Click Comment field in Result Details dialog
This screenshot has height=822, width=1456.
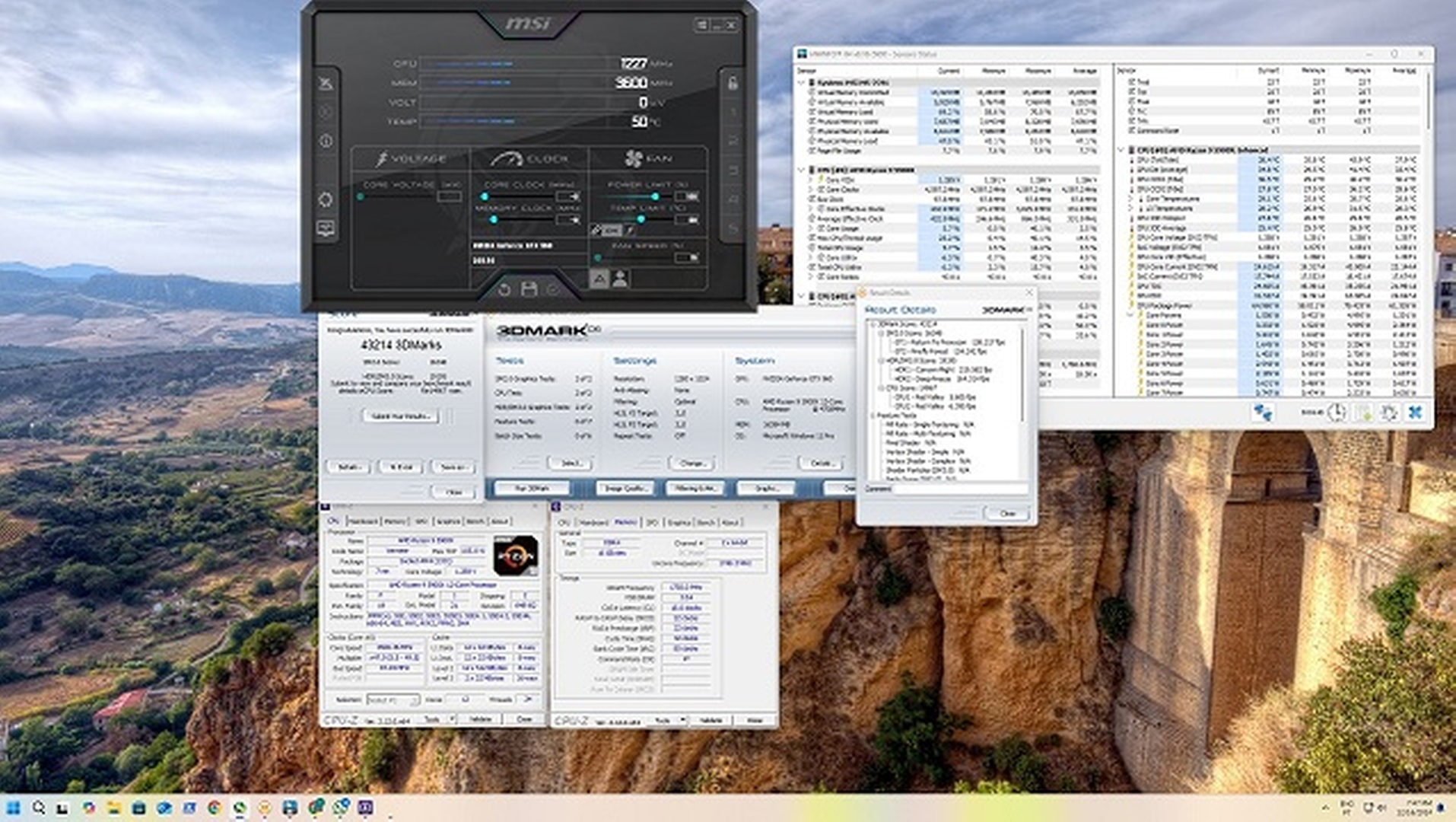[x=960, y=489]
